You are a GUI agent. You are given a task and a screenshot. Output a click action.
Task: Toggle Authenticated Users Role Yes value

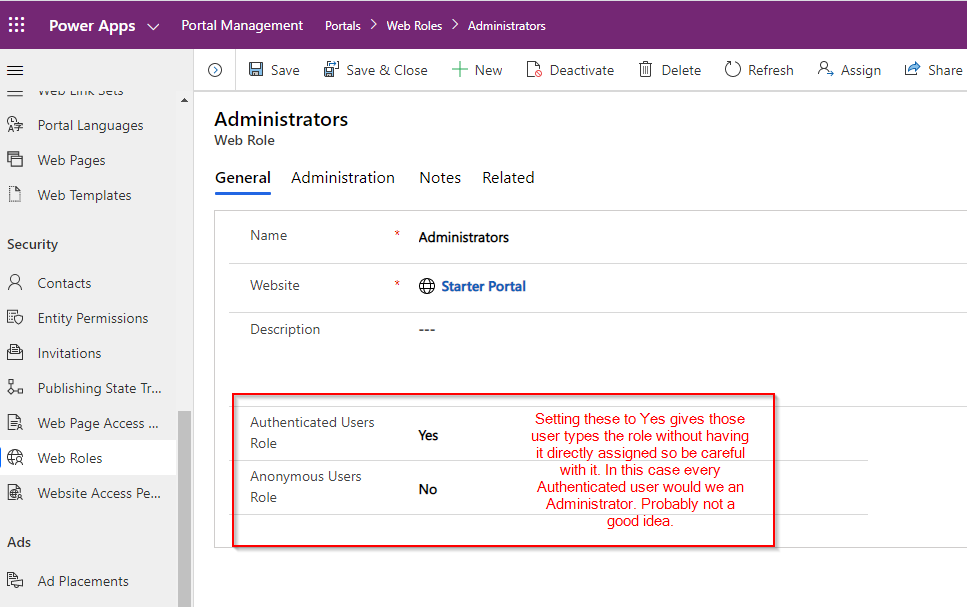pos(428,436)
